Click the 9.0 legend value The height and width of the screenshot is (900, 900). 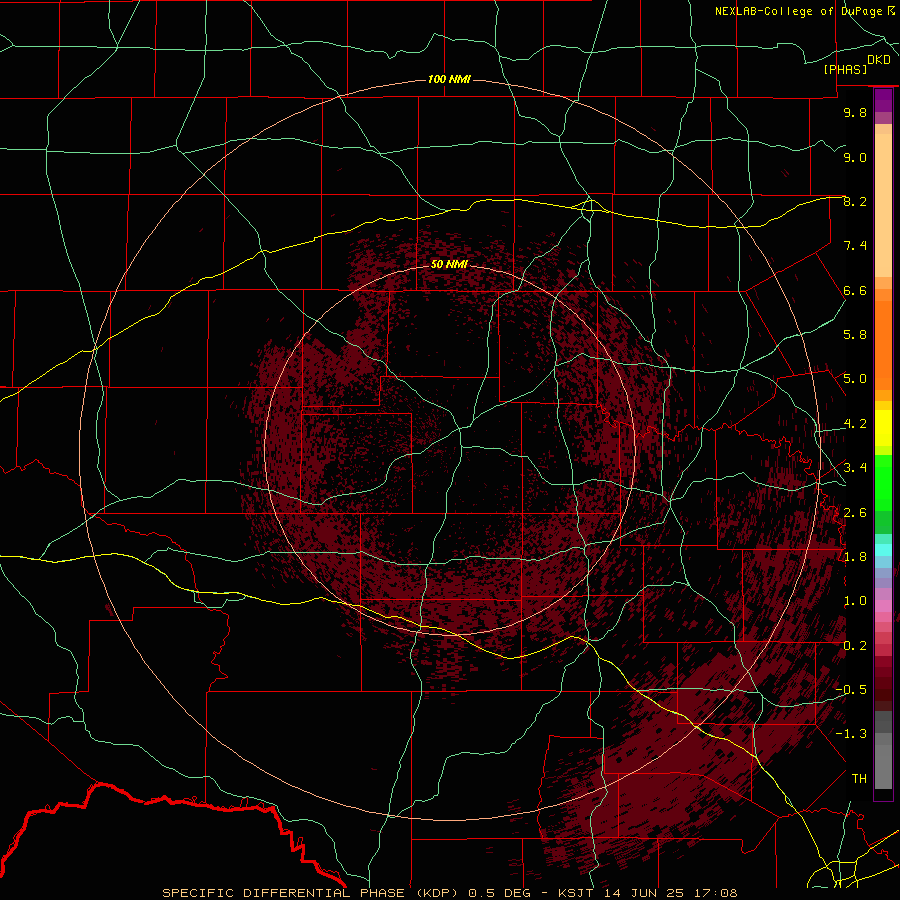click(855, 157)
